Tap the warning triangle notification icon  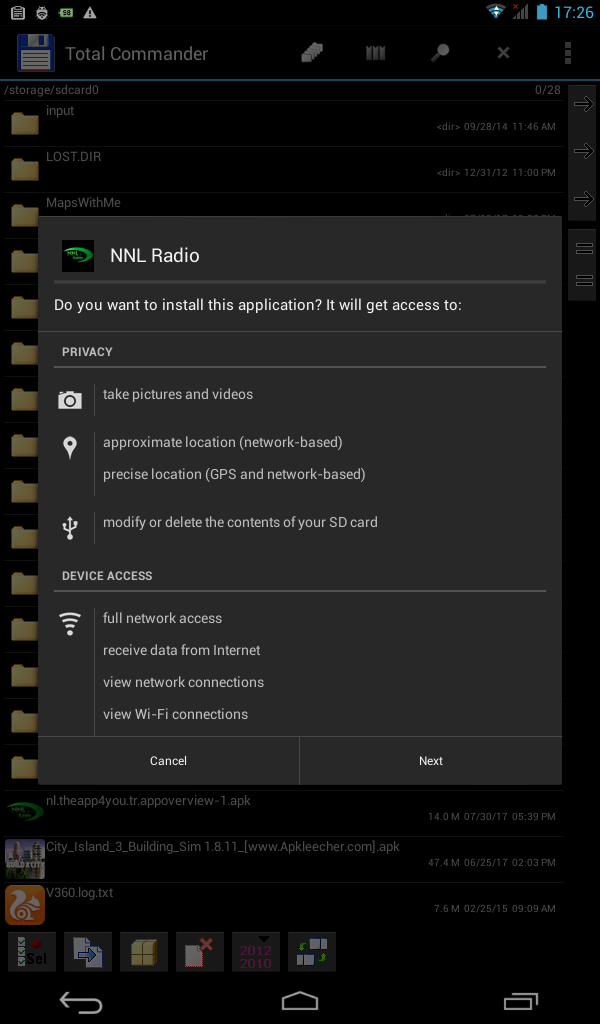click(89, 12)
